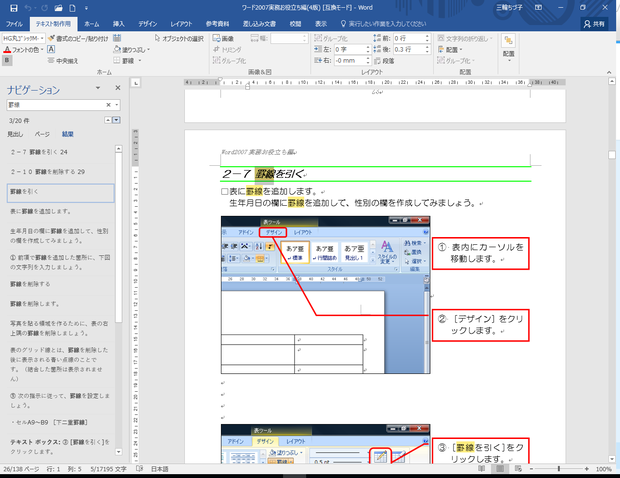The image size is (620, 478).
Task: Click the center align (中央揃え) icon
Action: (51, 60)
